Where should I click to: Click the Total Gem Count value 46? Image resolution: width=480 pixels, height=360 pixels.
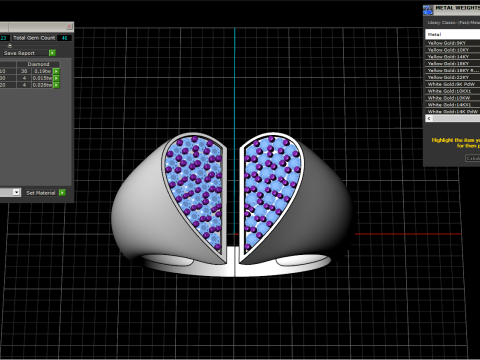pyautogui.click(x=64, y=38)
